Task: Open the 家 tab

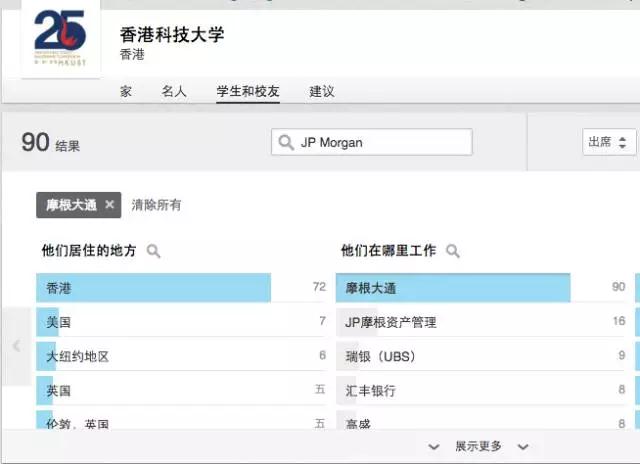Action: (x=126, y=91)
